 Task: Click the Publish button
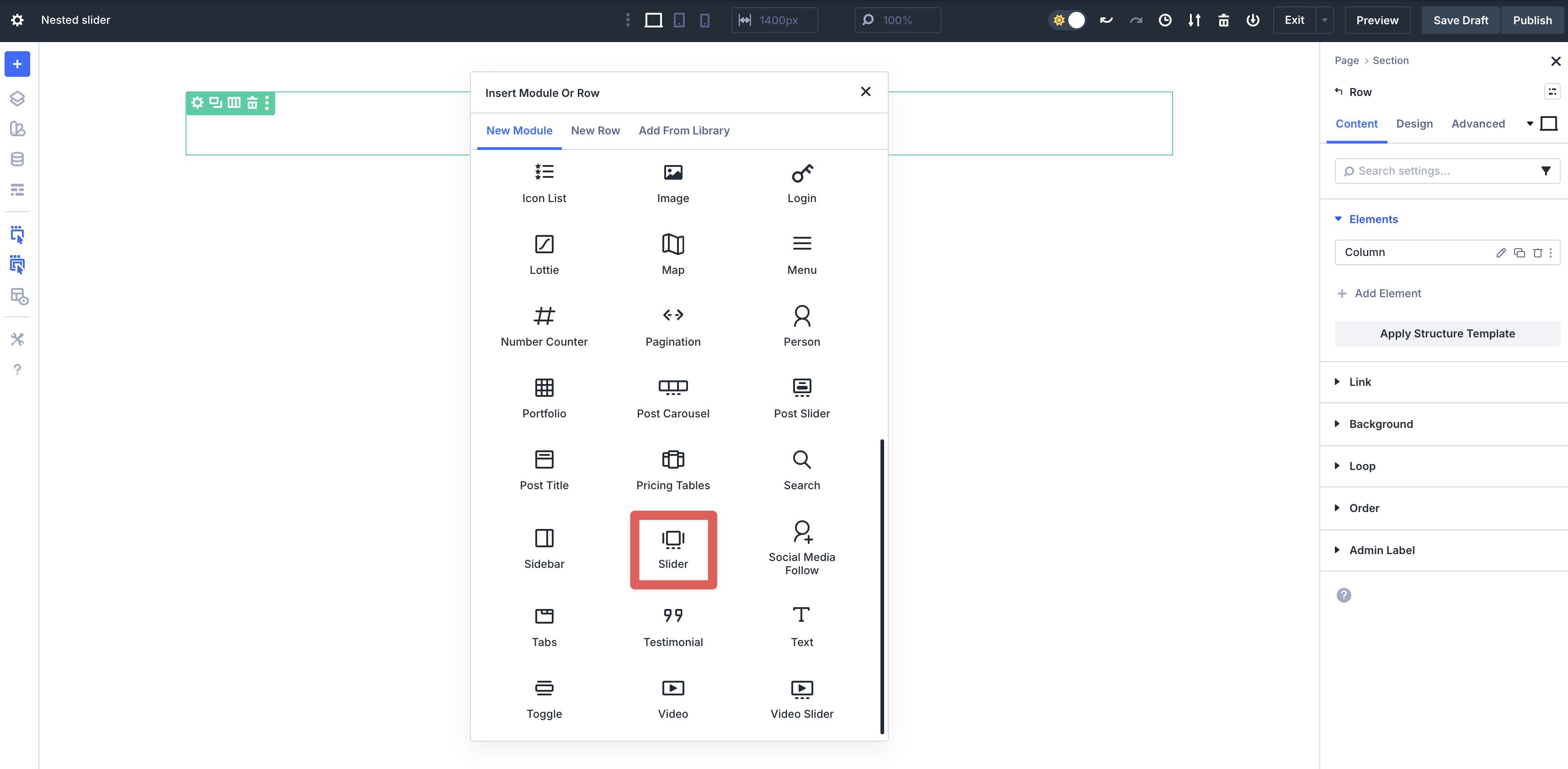coord(1532,20)
